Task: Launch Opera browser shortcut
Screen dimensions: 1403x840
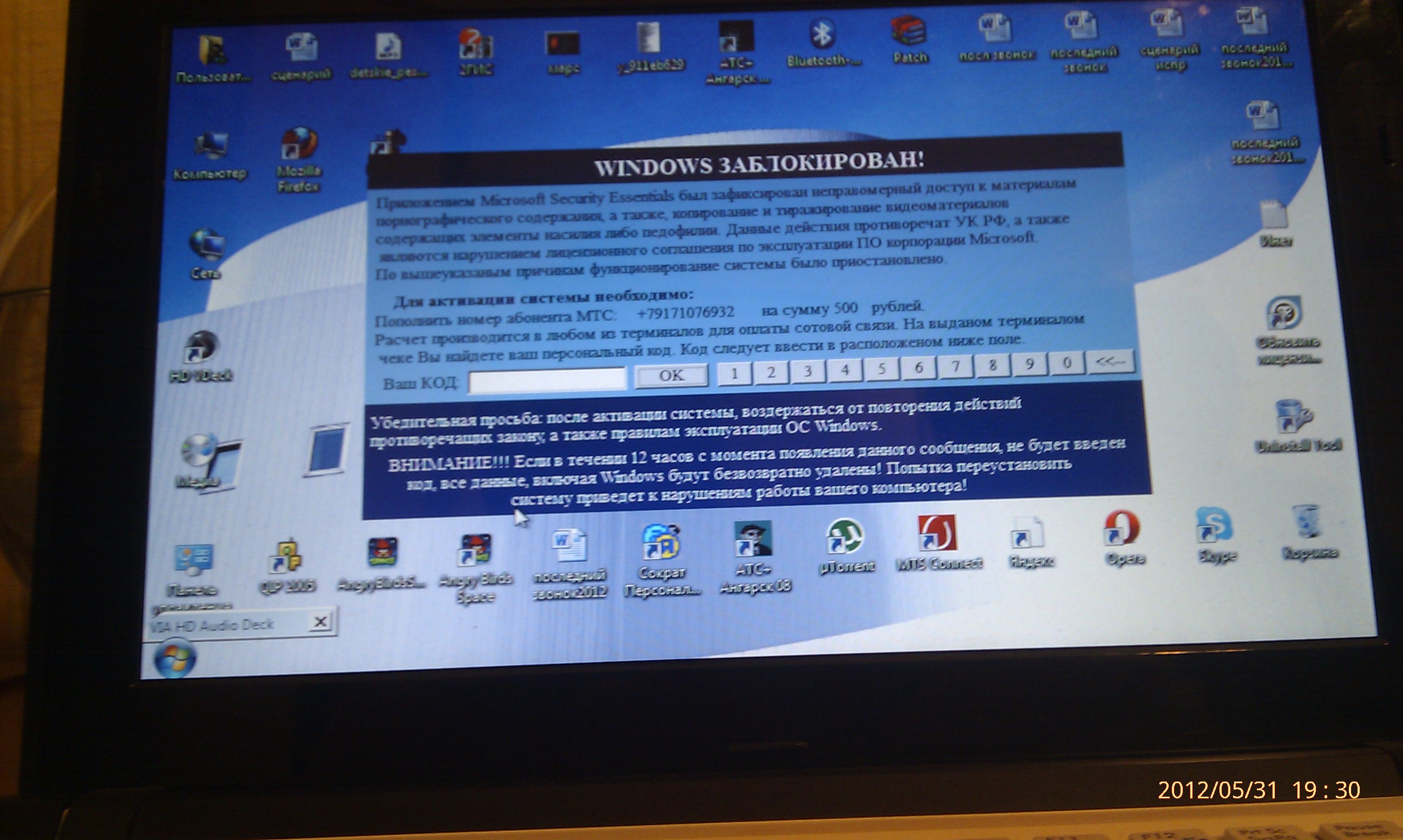Action: [x=1122, y=529]
